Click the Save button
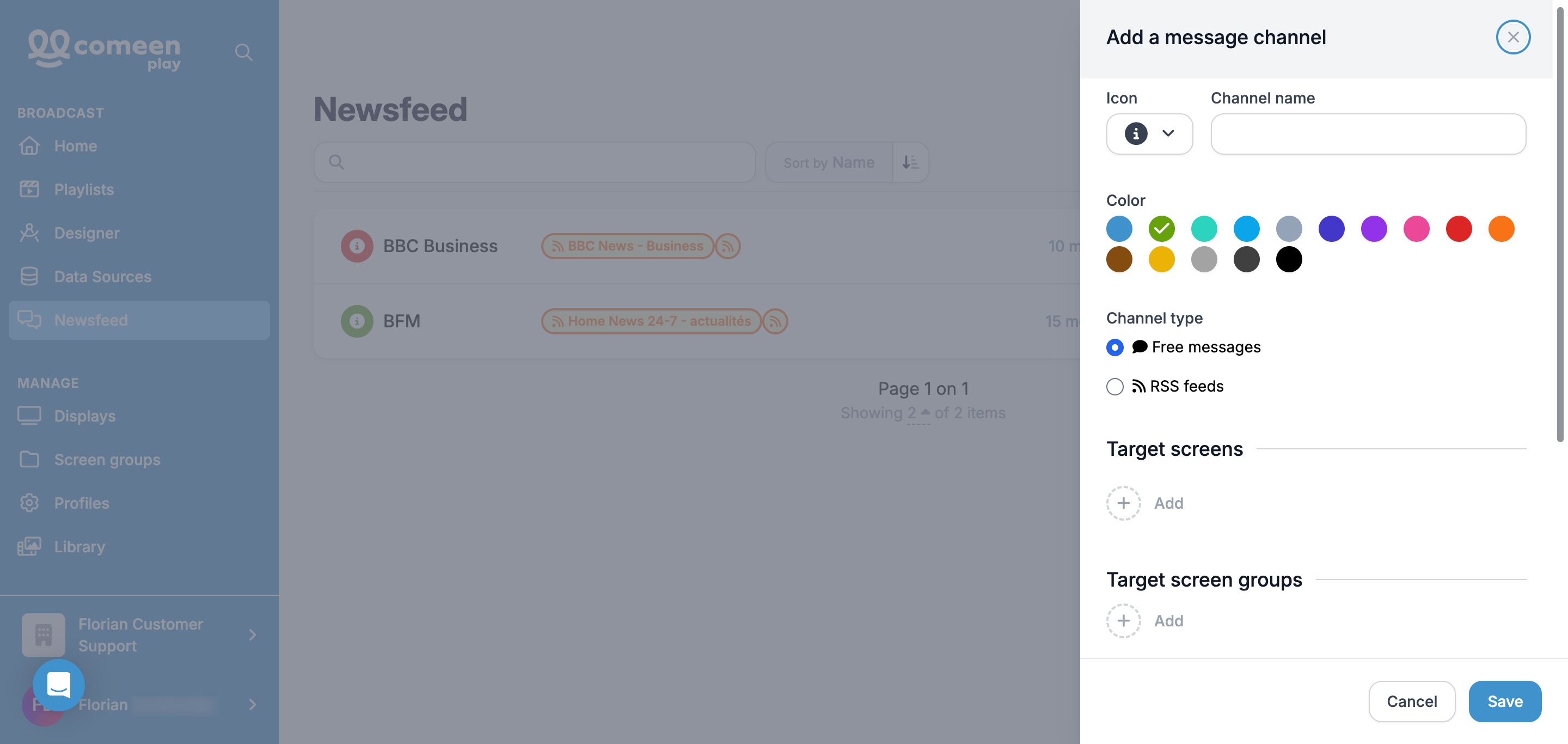 coord(1505,702)
